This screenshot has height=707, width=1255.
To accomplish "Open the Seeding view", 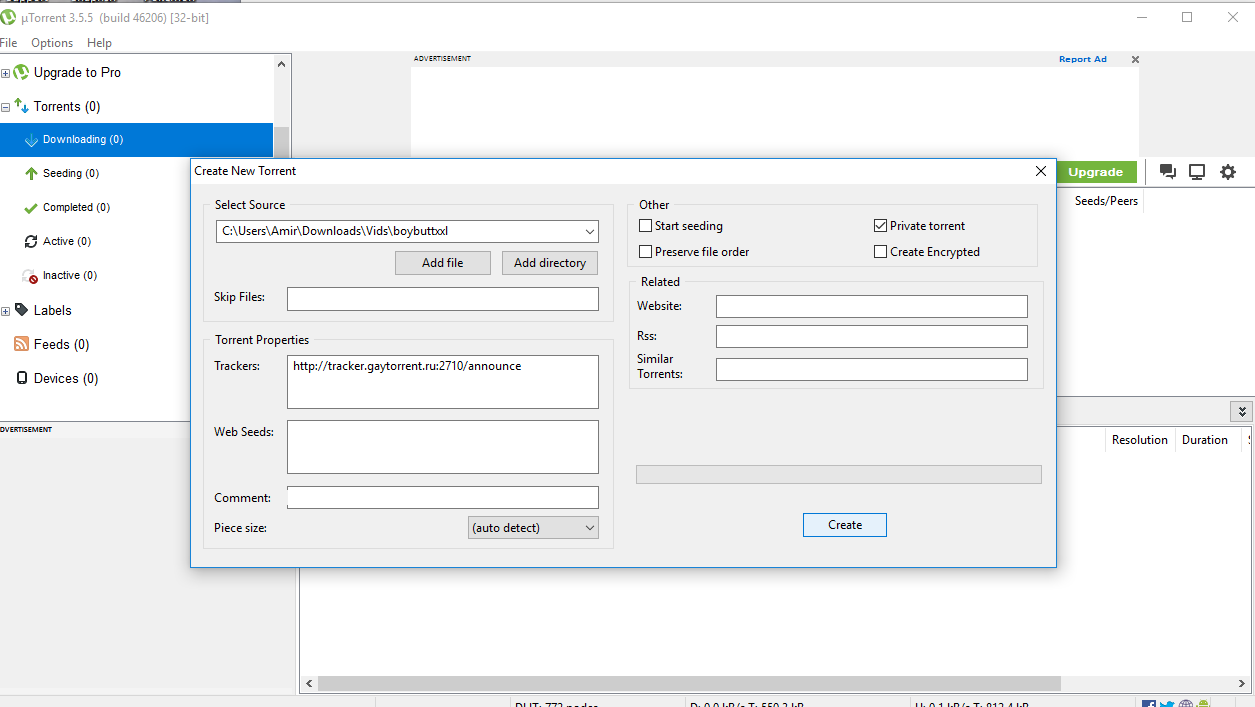I will 69,173.
